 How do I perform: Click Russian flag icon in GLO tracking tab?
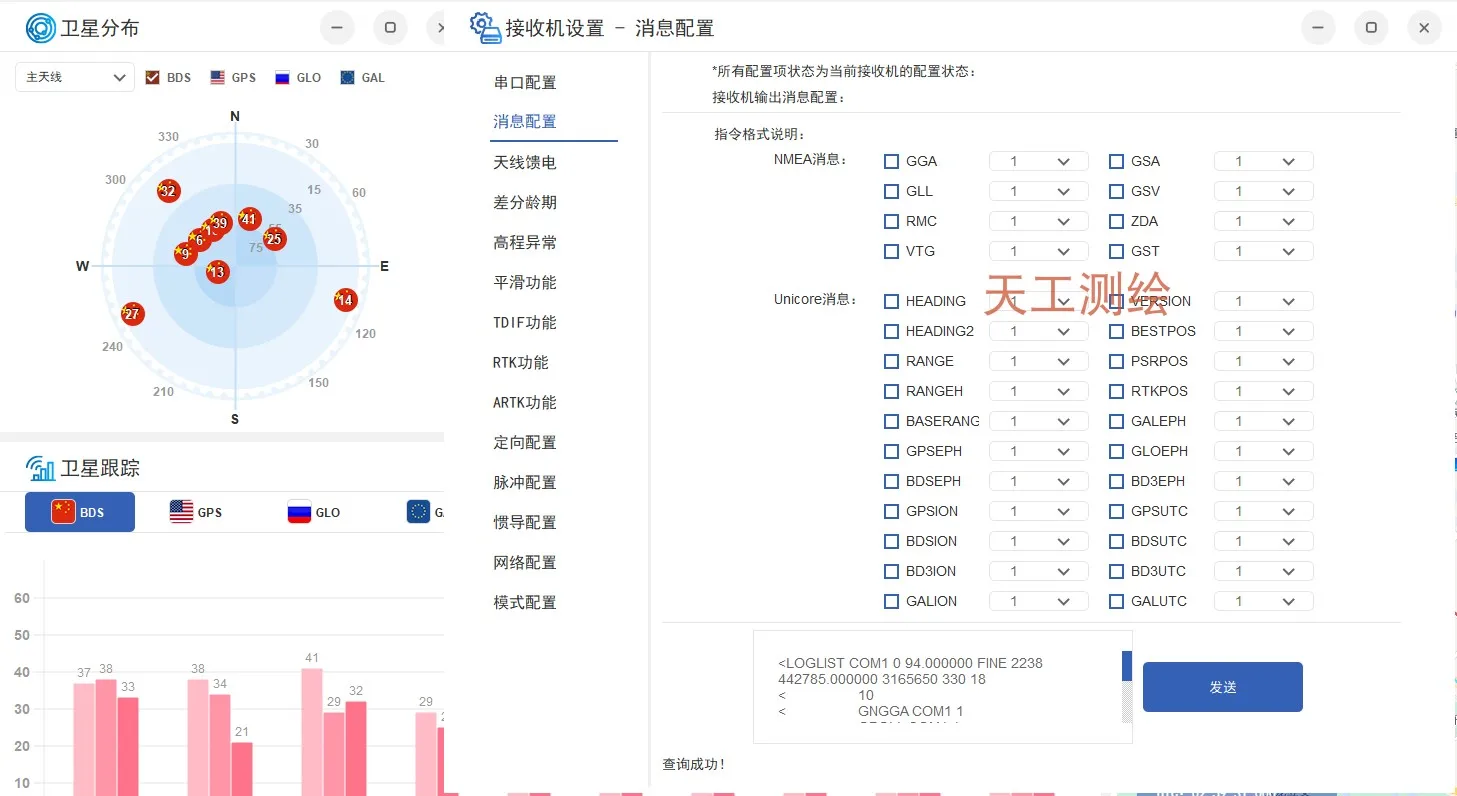click(x=299, y=512)
